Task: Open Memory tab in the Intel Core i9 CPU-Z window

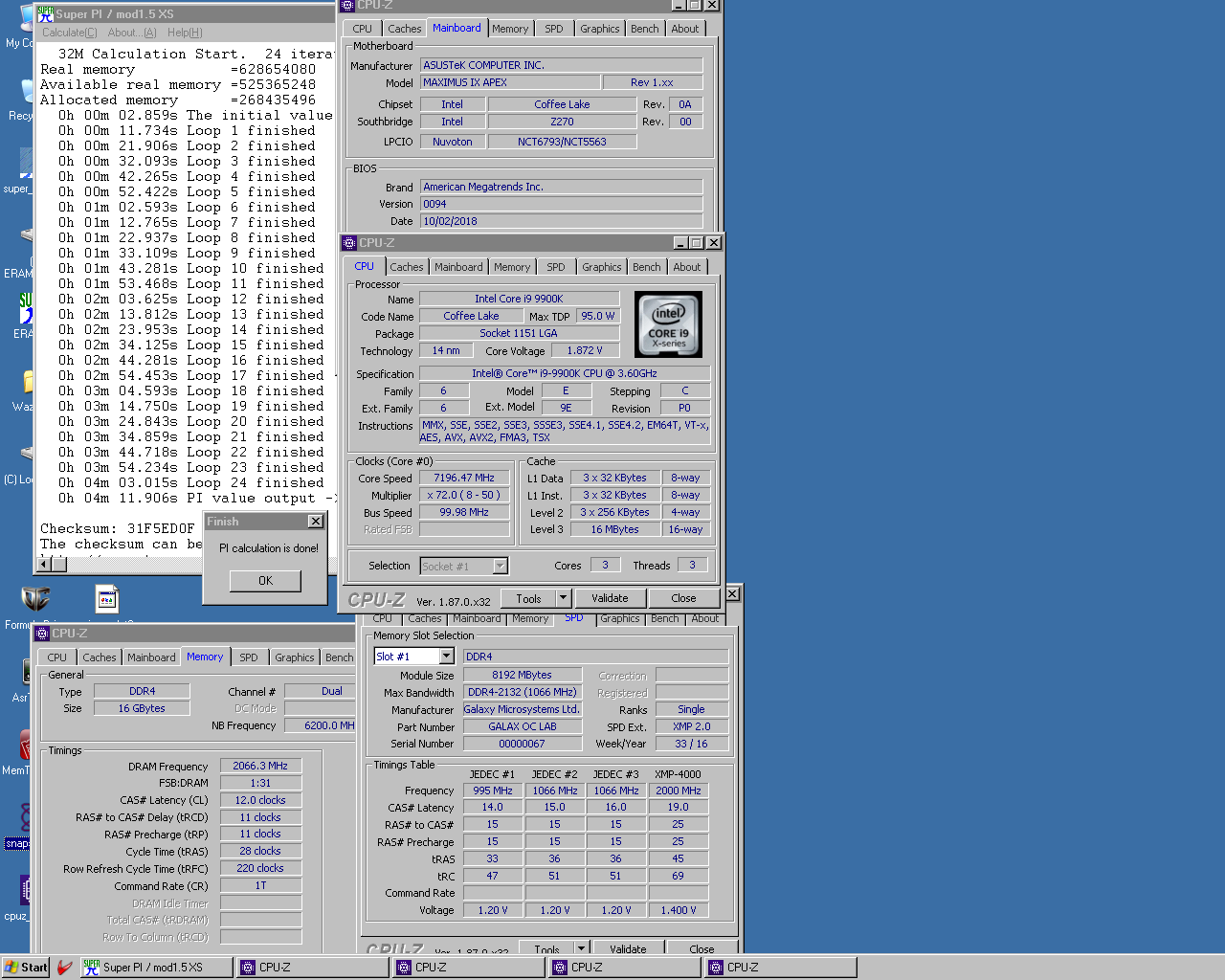Action: click(x=512, y=267)
